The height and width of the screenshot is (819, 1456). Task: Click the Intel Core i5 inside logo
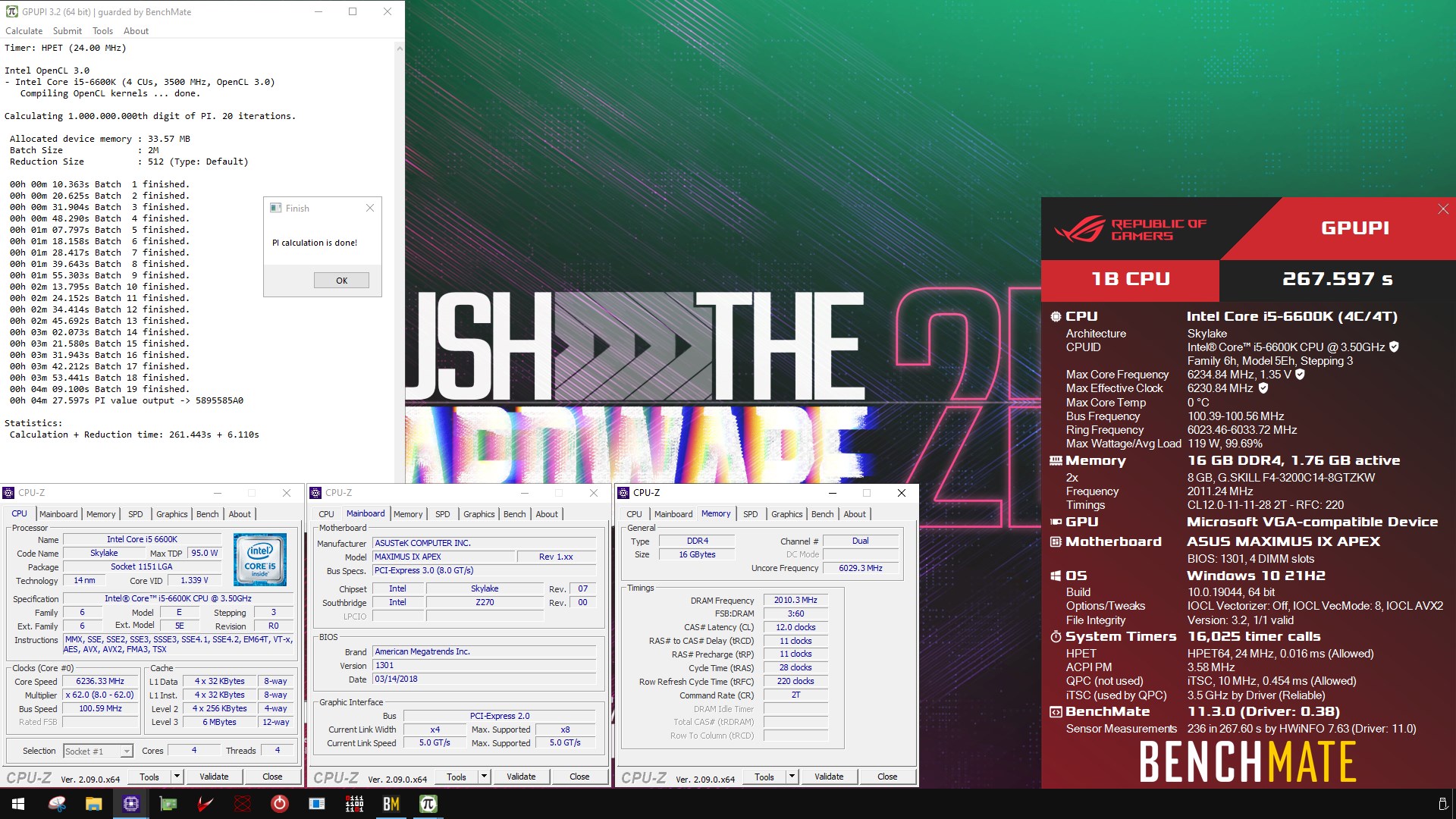pos(260,559)
